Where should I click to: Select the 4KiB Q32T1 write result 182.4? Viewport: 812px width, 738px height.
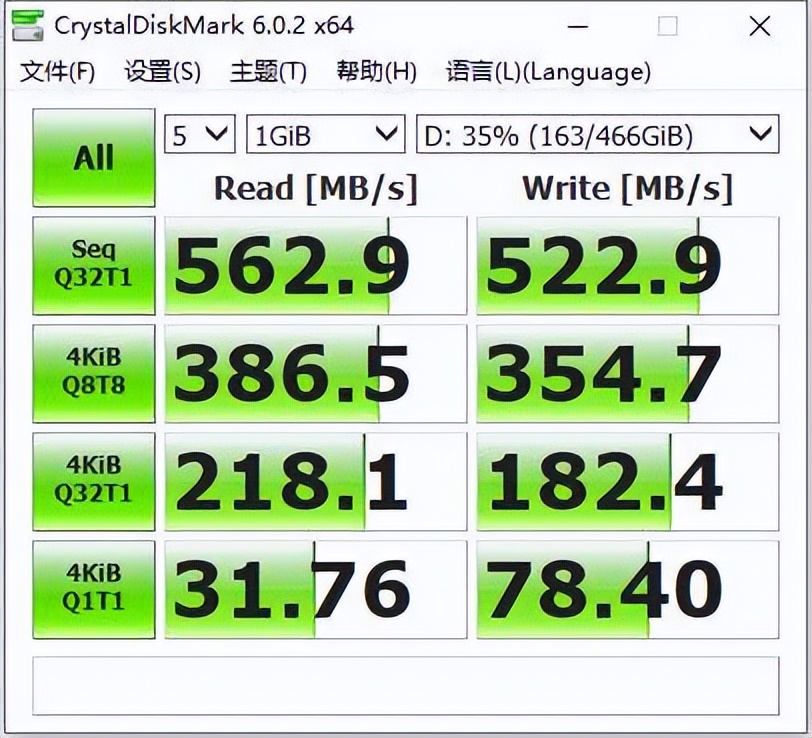628,482
